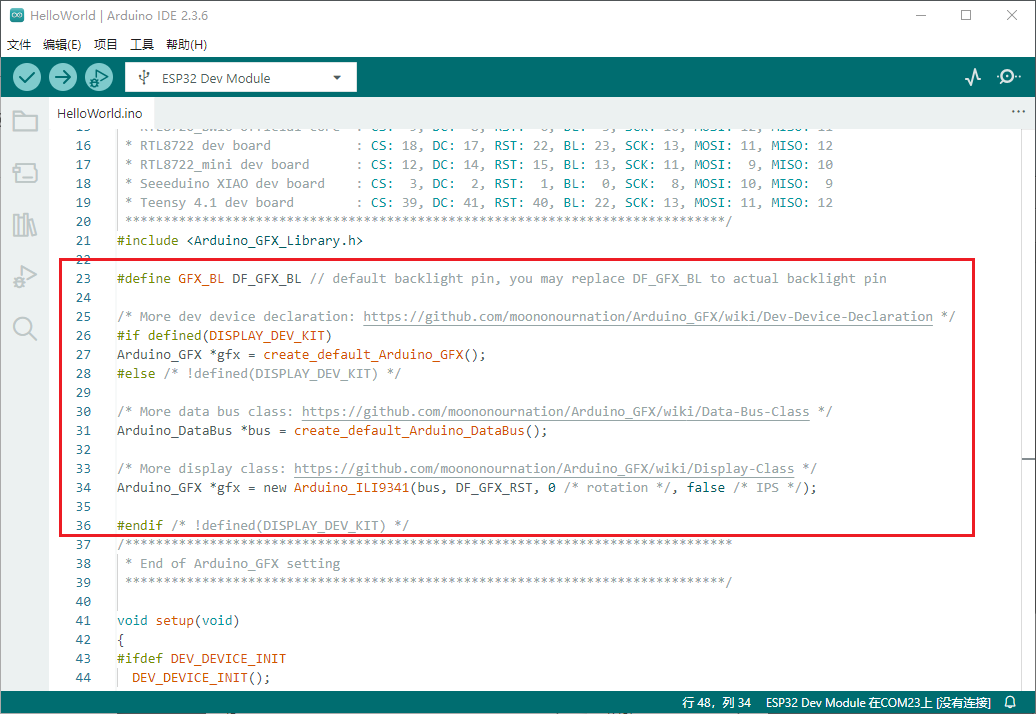Click the #else directive on line 28
Image resolution: width=1036 pixels, height=714 pixels.
[136, 374]
